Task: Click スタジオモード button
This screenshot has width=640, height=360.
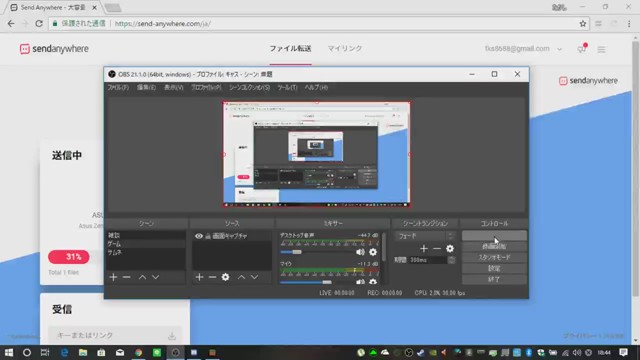Action: tap(494, 258)
